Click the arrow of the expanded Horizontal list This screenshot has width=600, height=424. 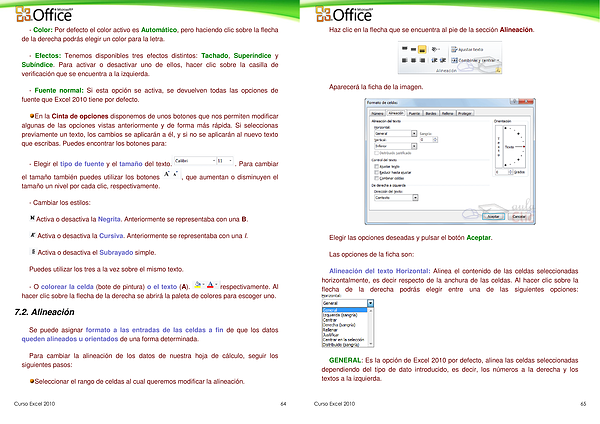370,303
